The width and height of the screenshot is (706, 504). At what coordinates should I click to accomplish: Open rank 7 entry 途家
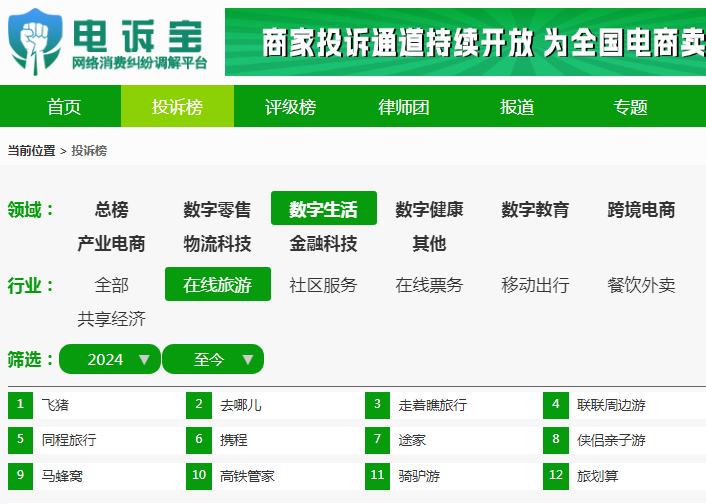pyautogui.click(x=412, y=440)
